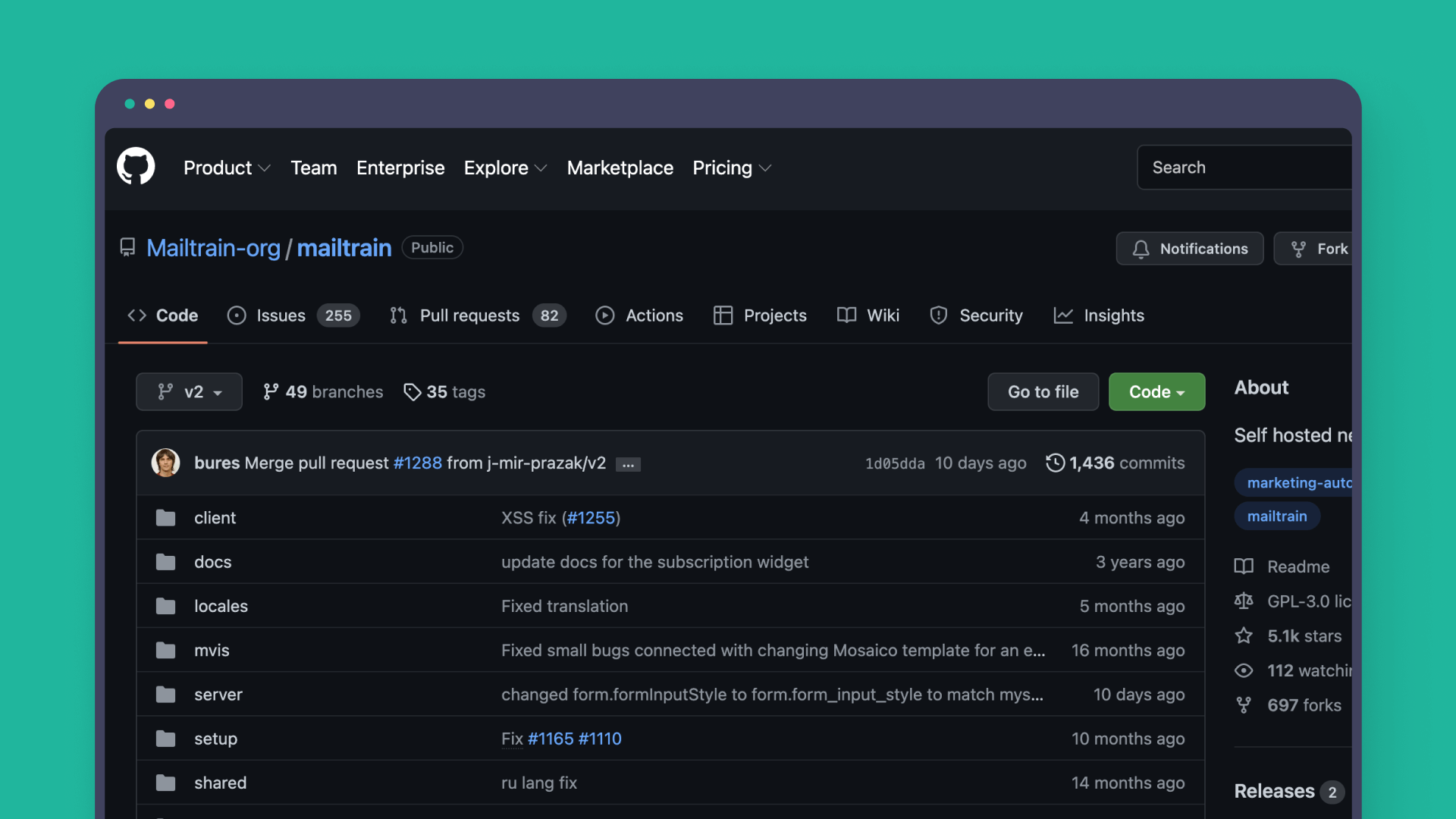Viewport: 1456px width, 819px height.
Task: Expand the truncated commit message ellipsis
Action: 627,463
